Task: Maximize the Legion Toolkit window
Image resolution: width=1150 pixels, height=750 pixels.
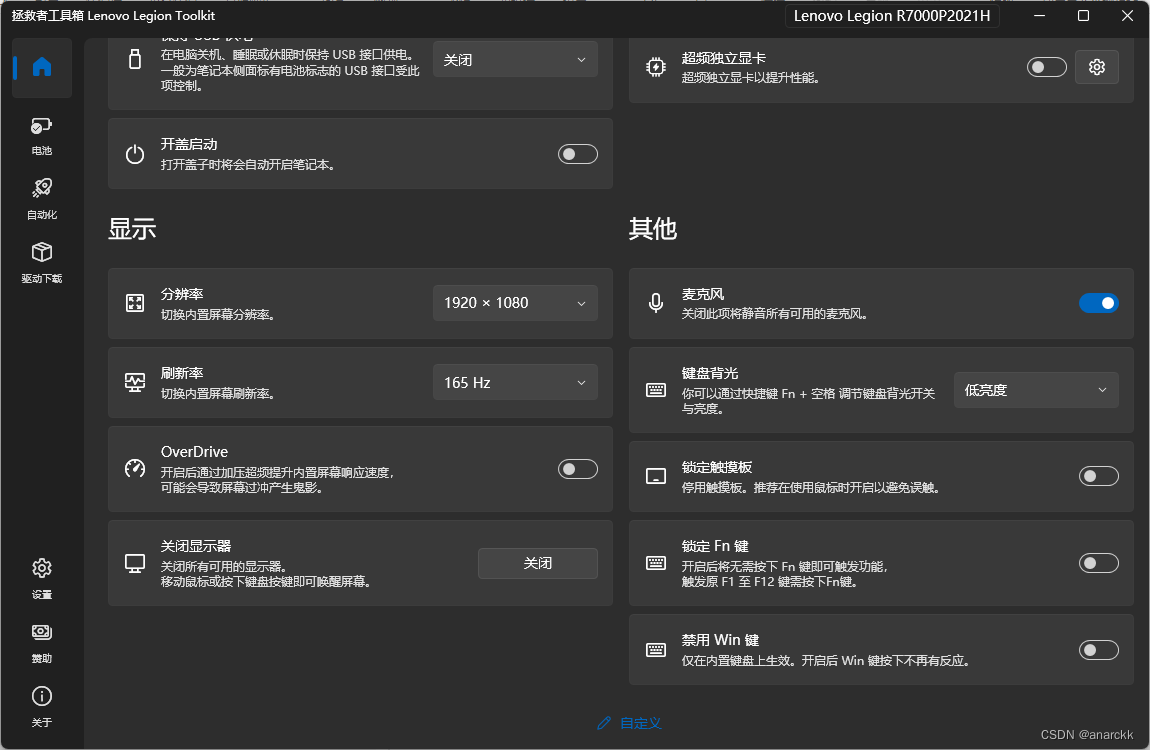Action: click(x=1083, y=15)
